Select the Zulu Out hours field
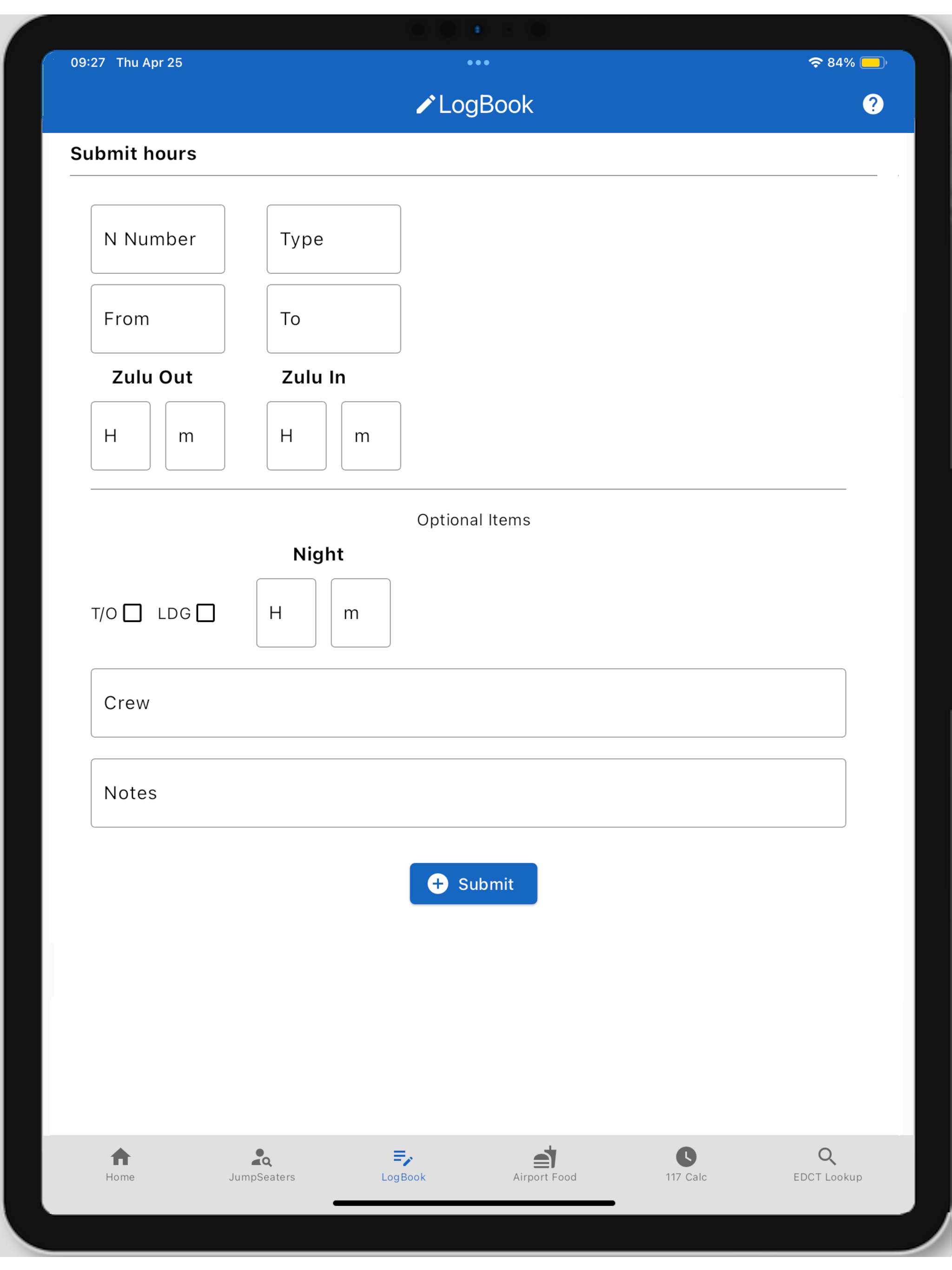This screenshot has height=1270, width=952. 120,436
